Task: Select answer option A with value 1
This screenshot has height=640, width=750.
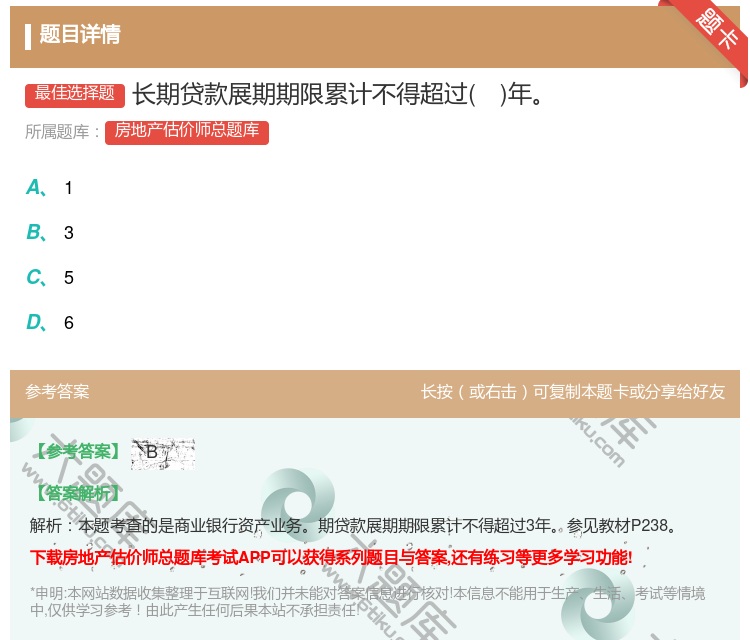Action: pos(49,188)
